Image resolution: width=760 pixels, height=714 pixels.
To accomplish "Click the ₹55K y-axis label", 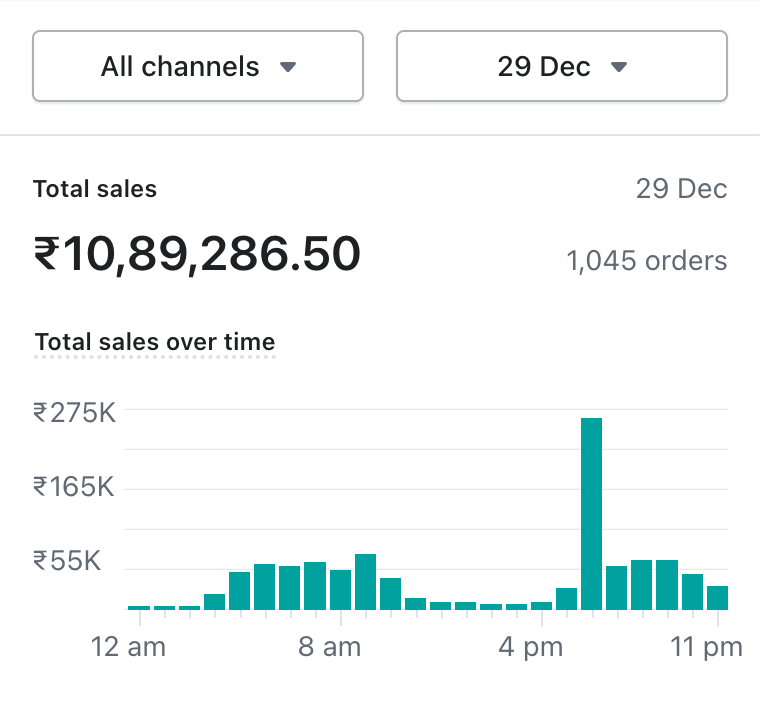I will pos(67,560).
